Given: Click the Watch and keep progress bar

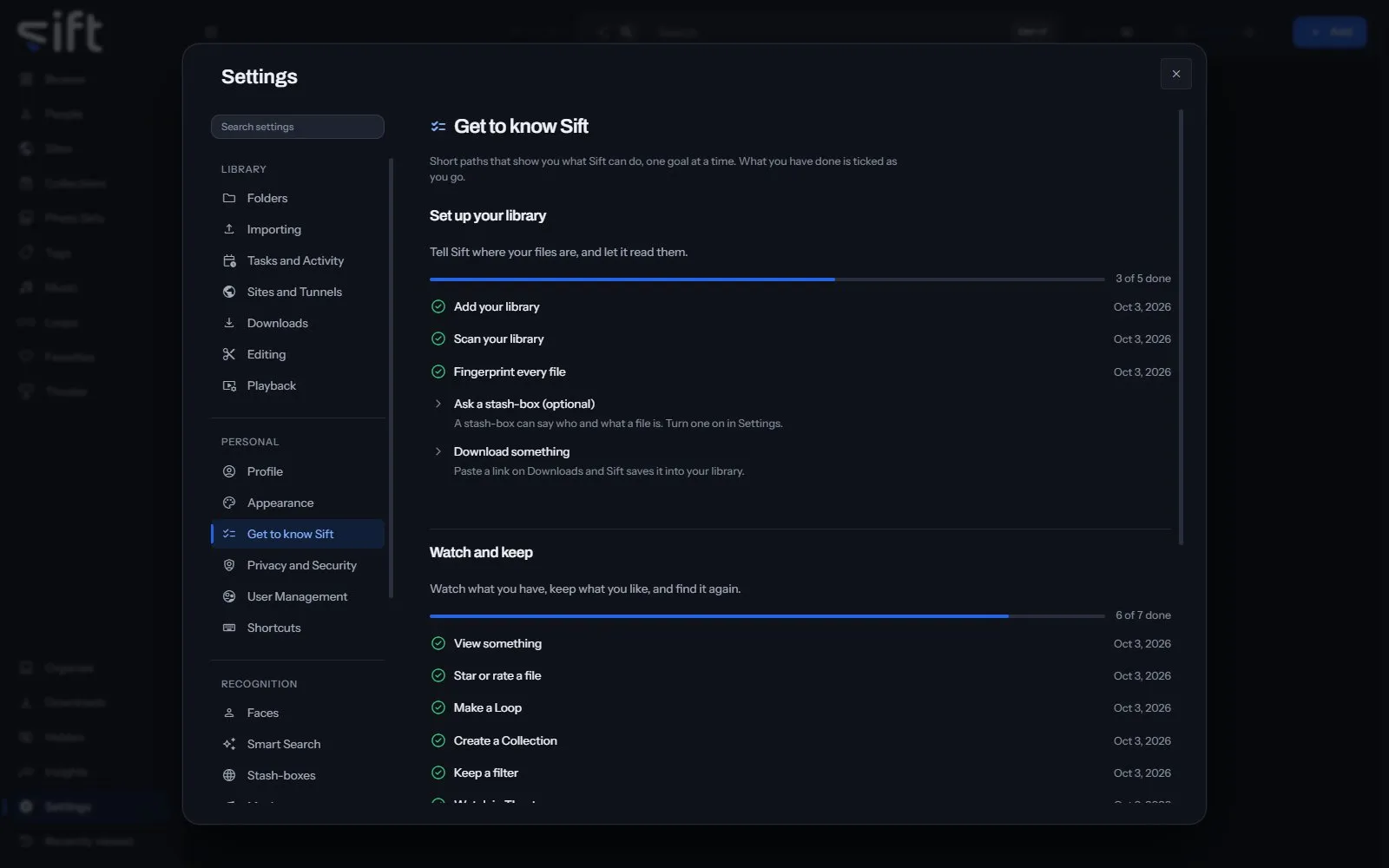Looking at the screenshot, I should click(x=767, y=616).
